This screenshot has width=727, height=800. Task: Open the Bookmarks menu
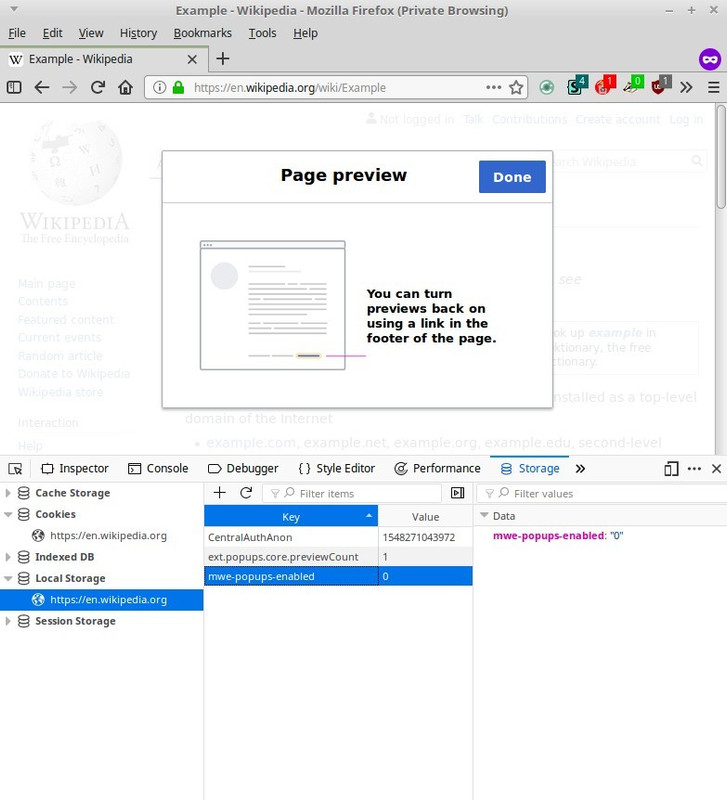203,33
